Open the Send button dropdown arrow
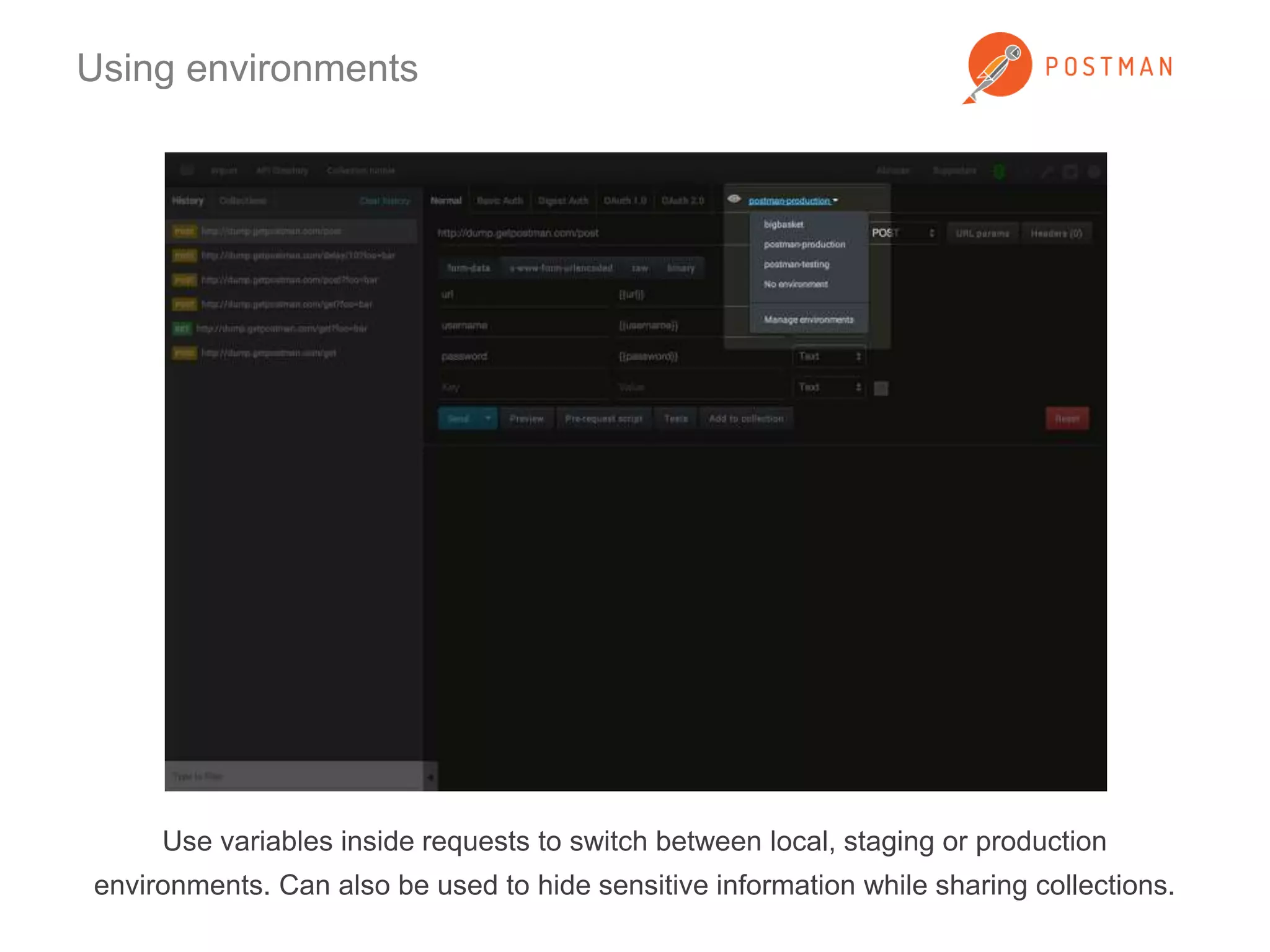1270x952 pixels. (x=489, y=418)
